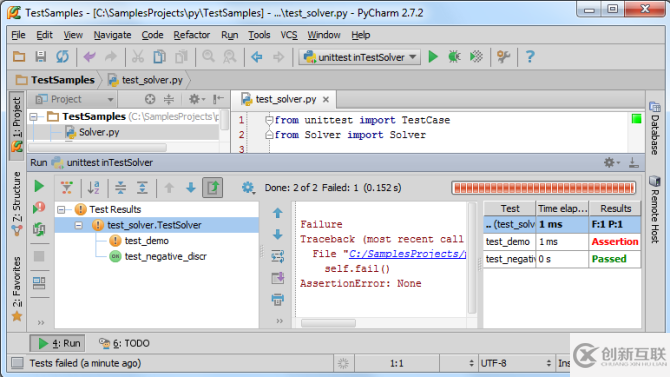
Task: Select test_demo in the test tree
Action: click(x=147, y=241)
